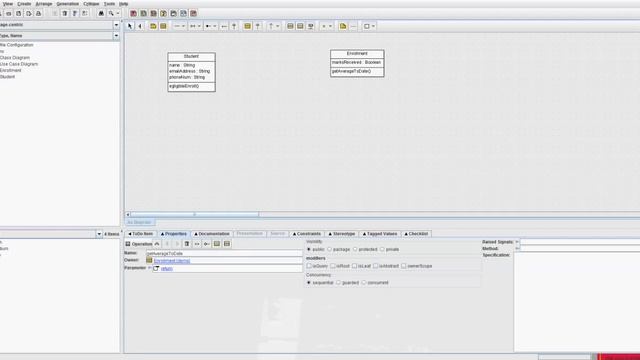Expand the Aggregation tool dropdown arrow
The width and height of the screenshot is (640, 360).
point(199,26)
